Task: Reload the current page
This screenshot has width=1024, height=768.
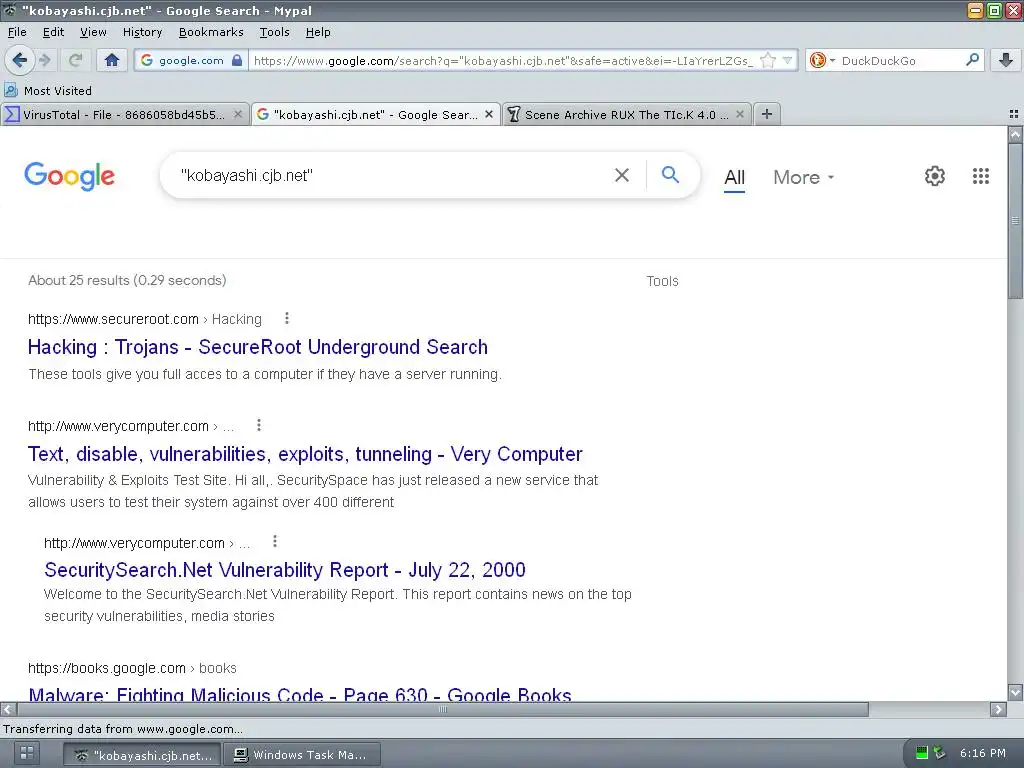Action: (76, 60)
